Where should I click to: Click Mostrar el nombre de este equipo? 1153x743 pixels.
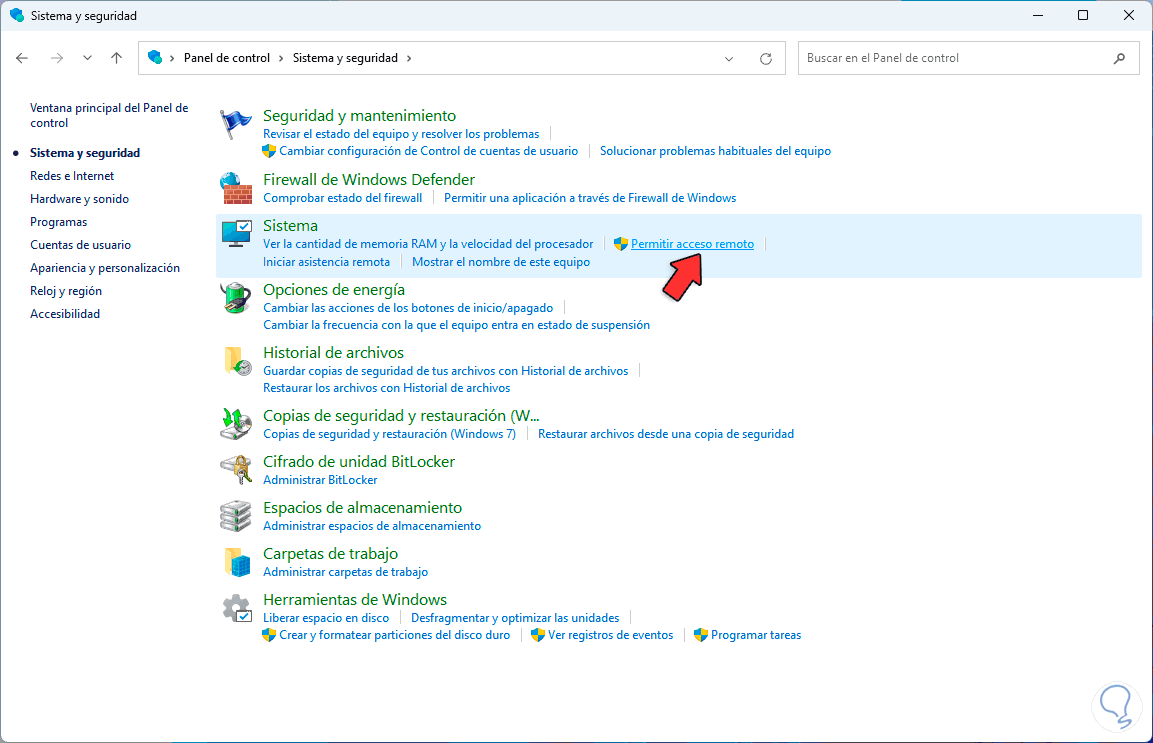click(x=501, y=262)
